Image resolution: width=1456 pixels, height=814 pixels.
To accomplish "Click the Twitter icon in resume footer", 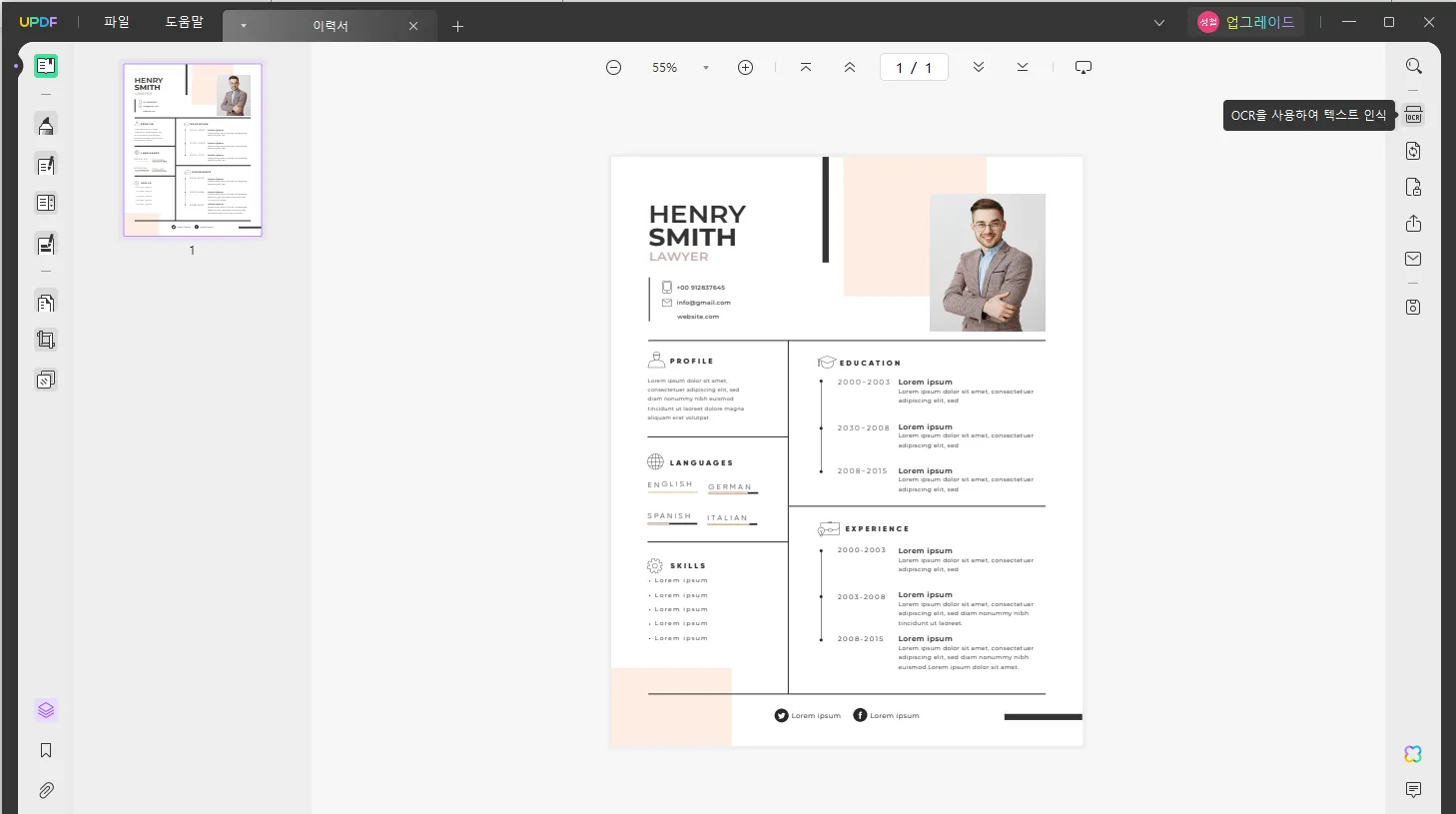I will click(781, 715).
